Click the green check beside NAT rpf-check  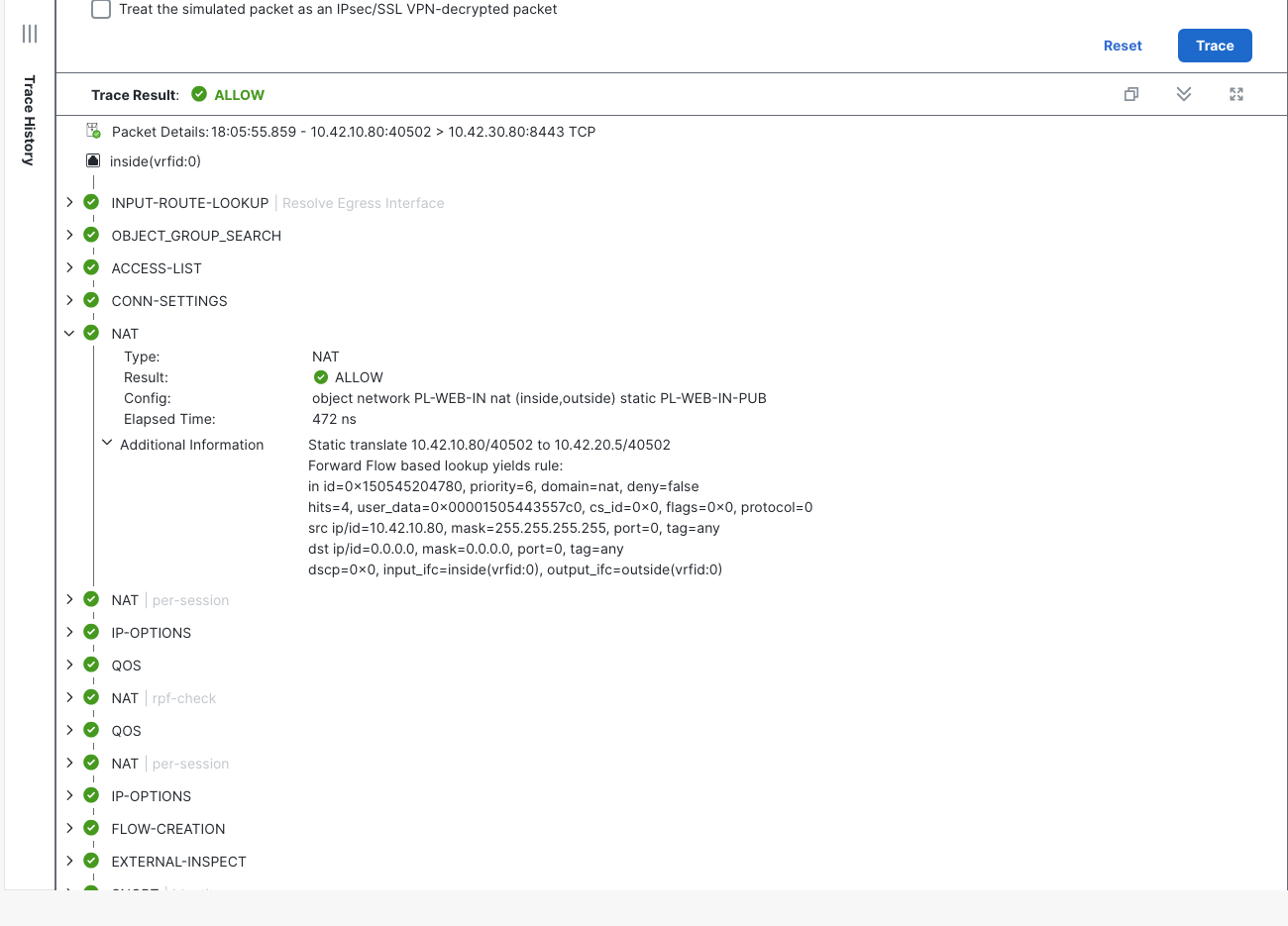coord(91,697)
